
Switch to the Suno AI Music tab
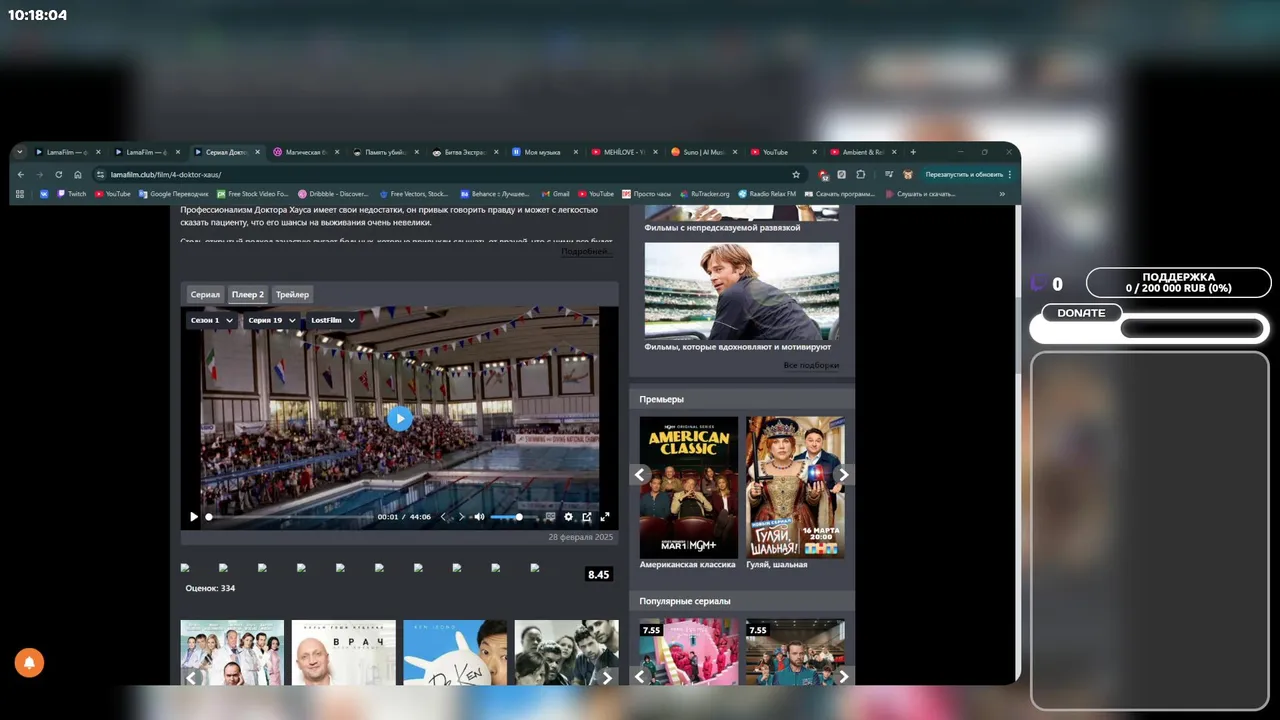[x=704, y=152]
